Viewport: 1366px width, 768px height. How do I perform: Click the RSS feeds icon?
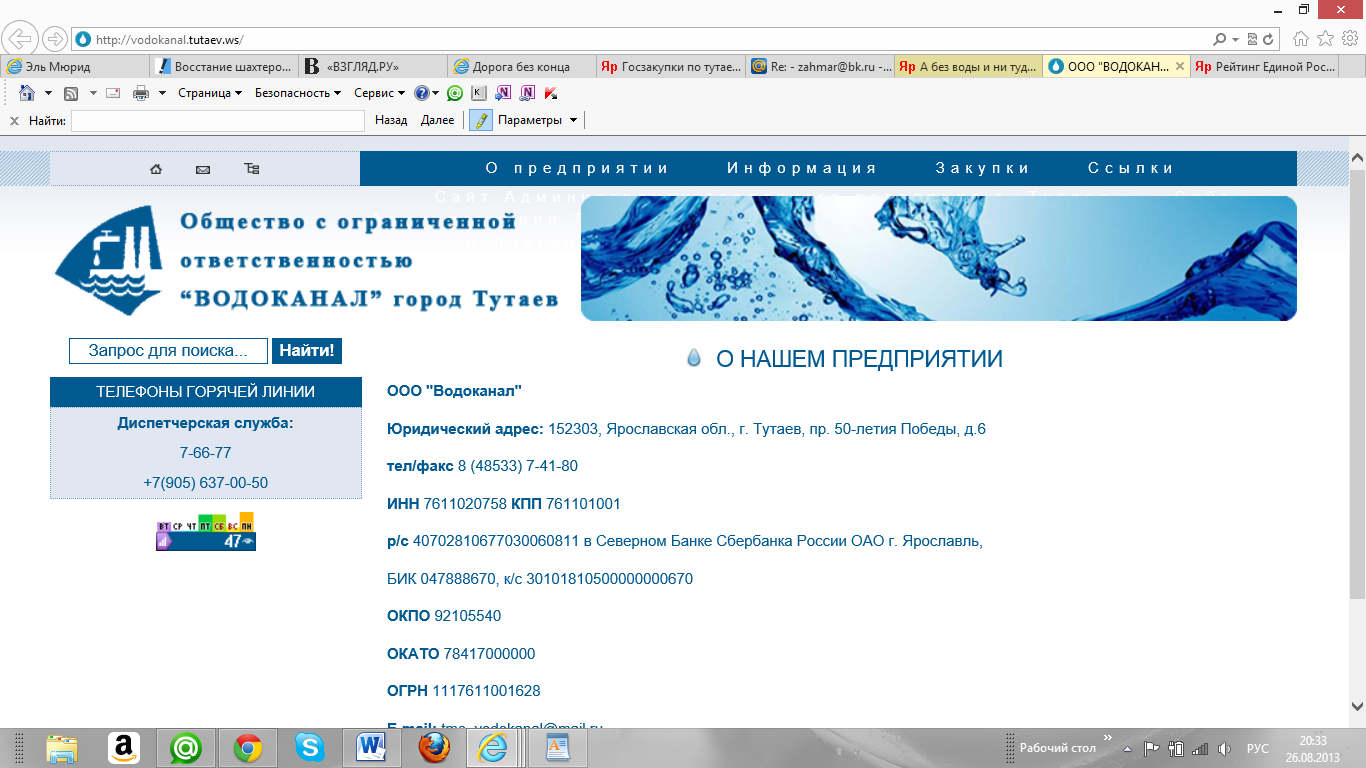pyautogui.click(x=71, y=93)
